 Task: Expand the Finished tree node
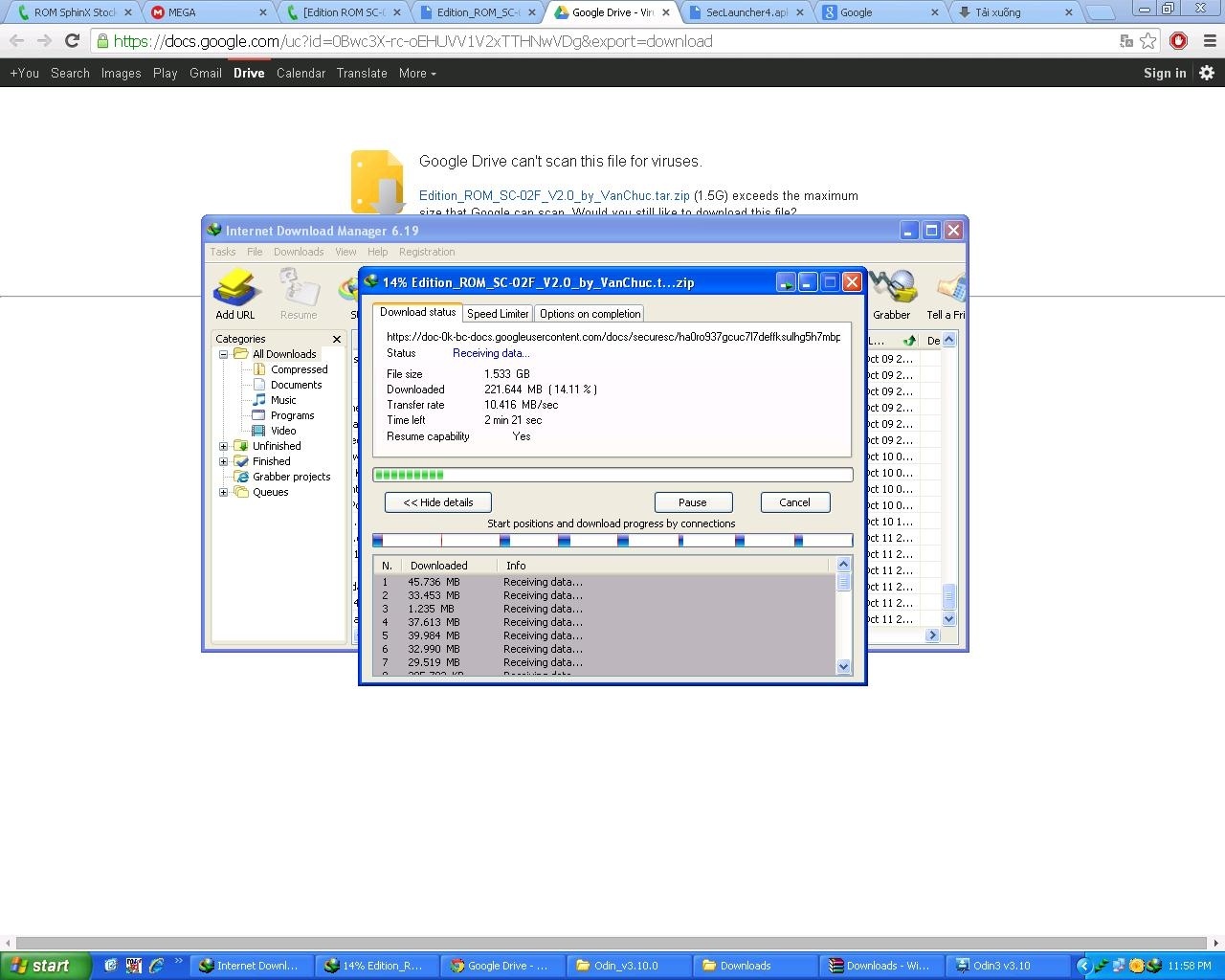pos(224,461)
